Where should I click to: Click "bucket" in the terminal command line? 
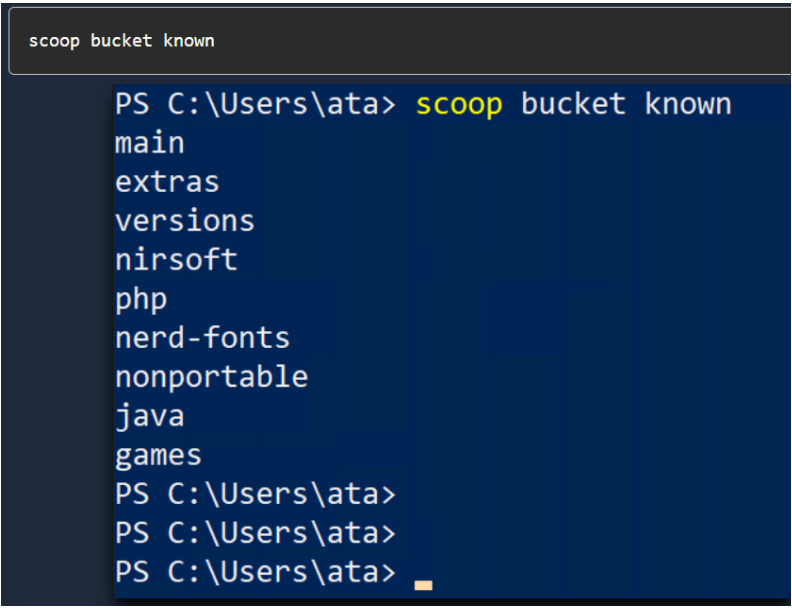(x=573, y=104)
